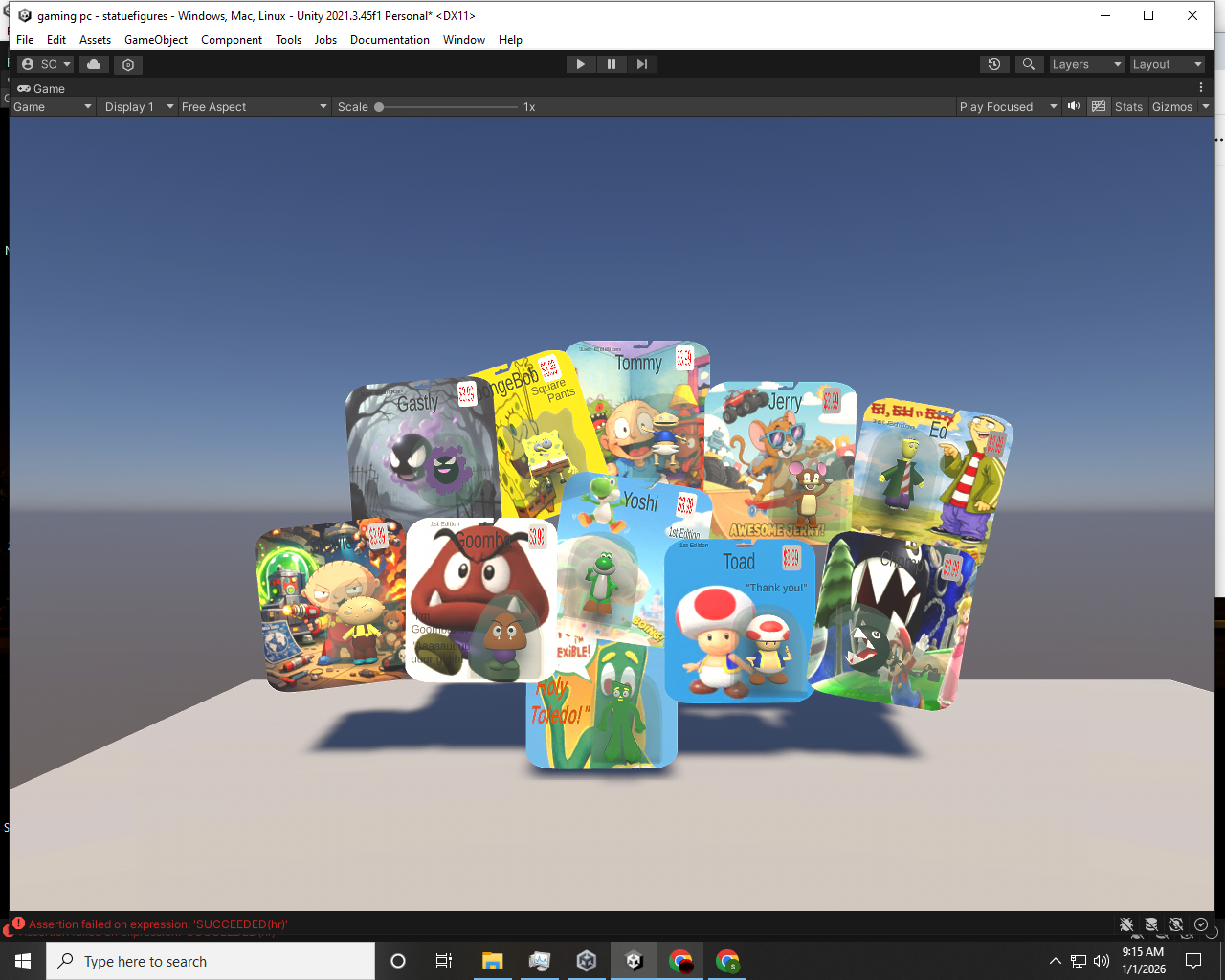Viewport: 1225px width, 980px height.
Task: Open the GameObject menu
Action: 156,40
